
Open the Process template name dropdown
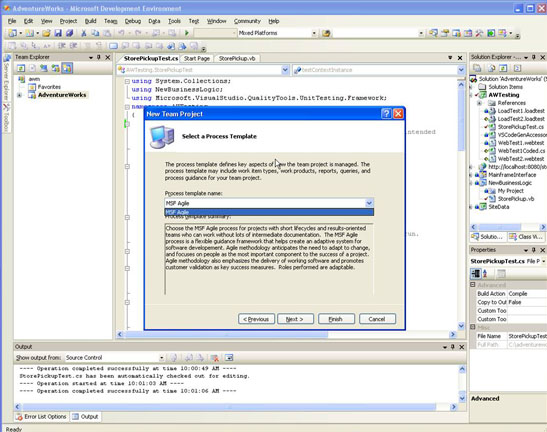point(369,203)
